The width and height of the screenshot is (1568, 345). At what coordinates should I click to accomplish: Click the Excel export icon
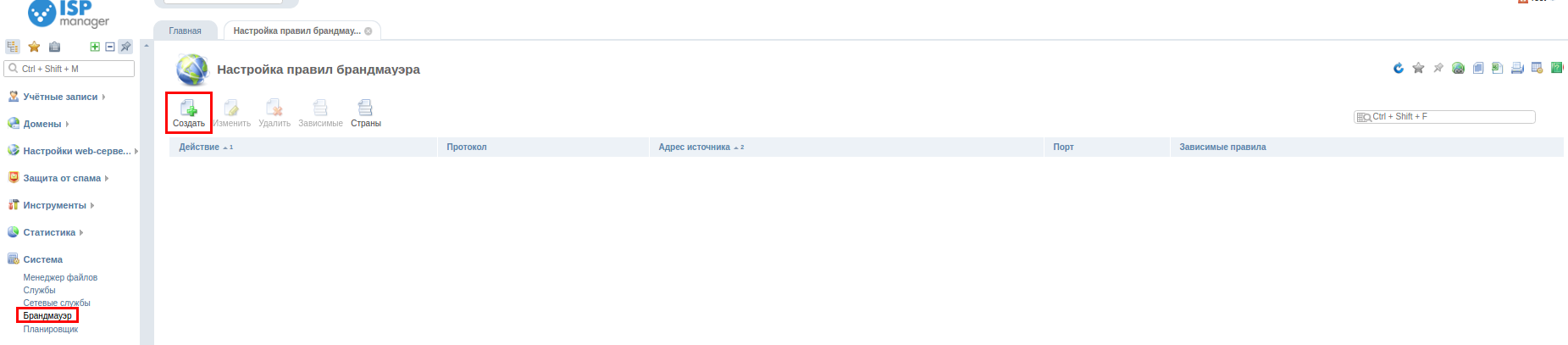coord(1497,68)
